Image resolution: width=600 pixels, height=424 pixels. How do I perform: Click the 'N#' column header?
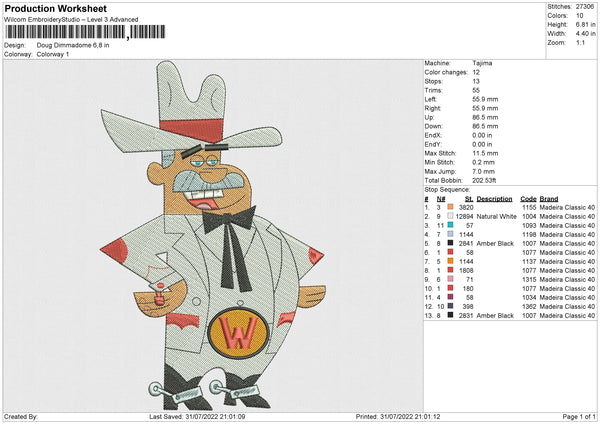(441, 199)
